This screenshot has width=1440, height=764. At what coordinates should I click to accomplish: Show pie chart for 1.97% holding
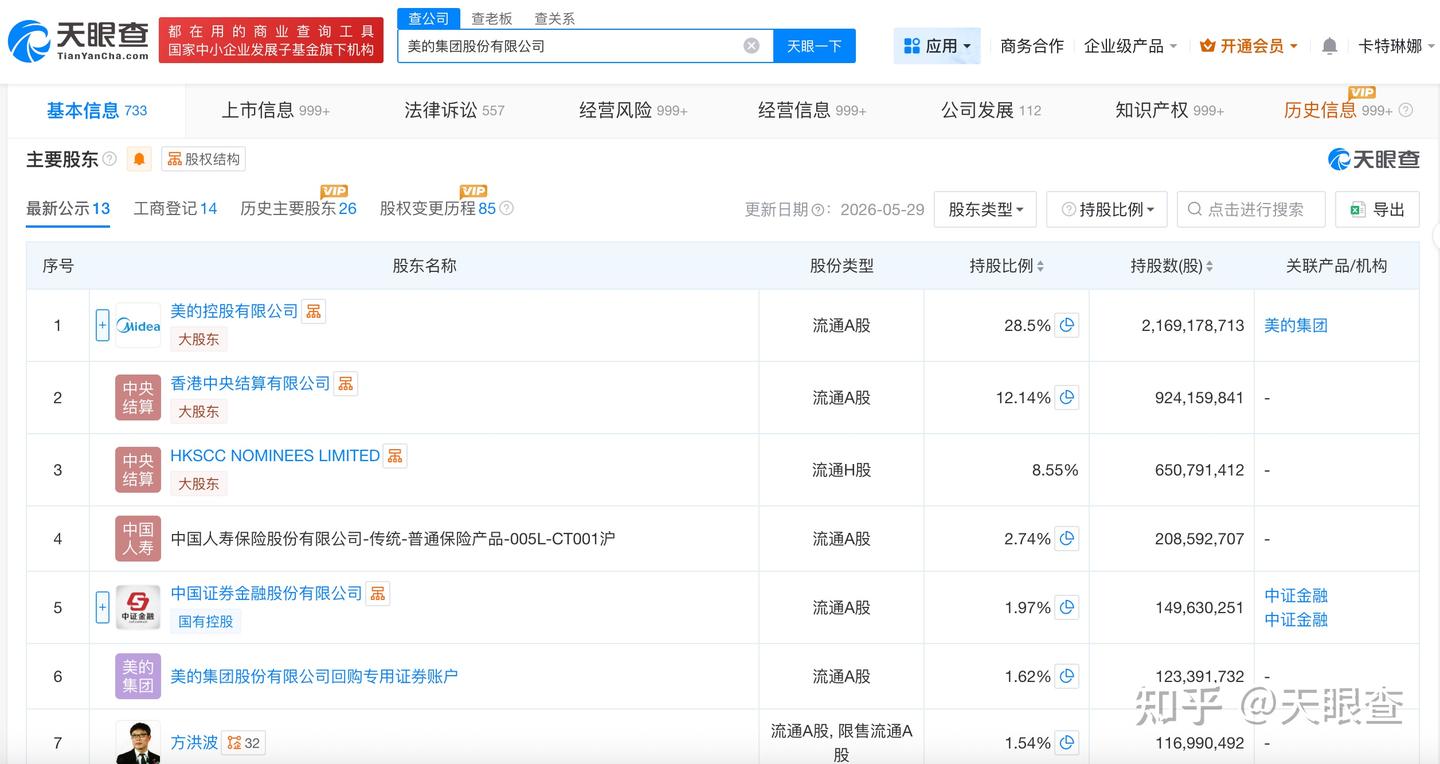[1067, 607]
